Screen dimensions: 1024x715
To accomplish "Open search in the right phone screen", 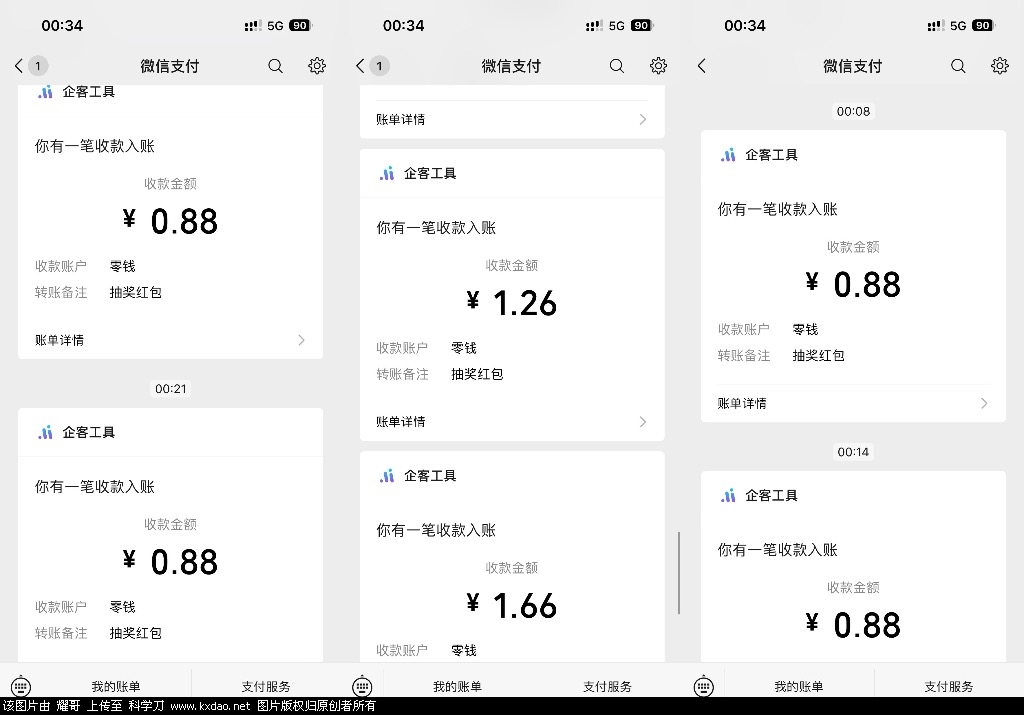I will coord(958,66).
